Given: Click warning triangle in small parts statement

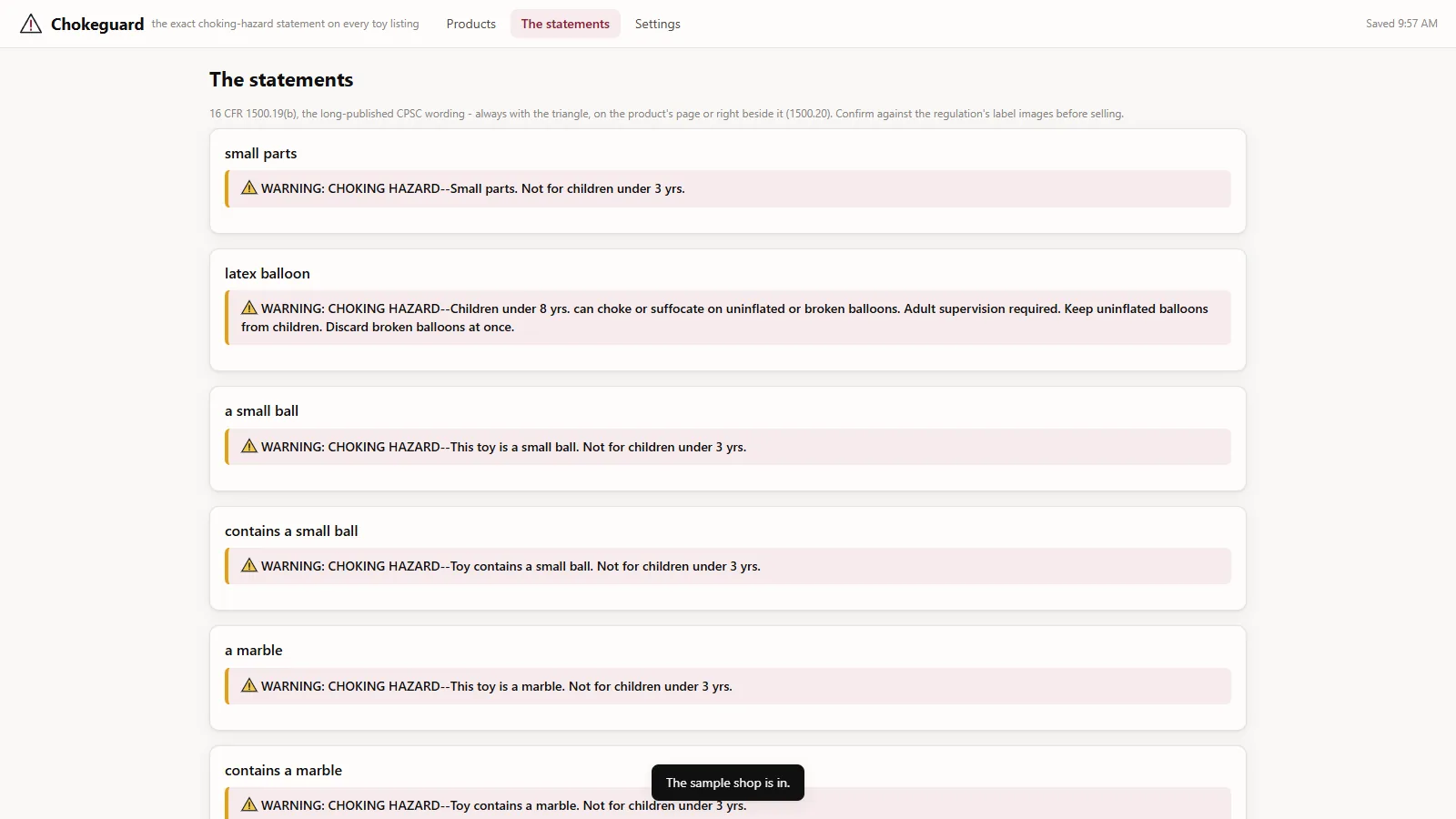Looking at the screenshot, I should [x=249, y=187].
